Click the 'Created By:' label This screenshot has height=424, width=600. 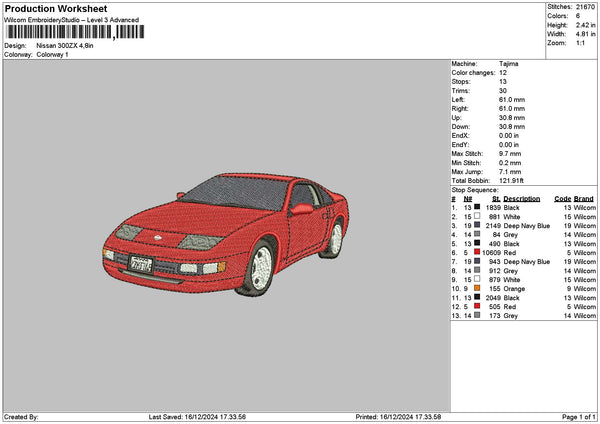point(21,417)
